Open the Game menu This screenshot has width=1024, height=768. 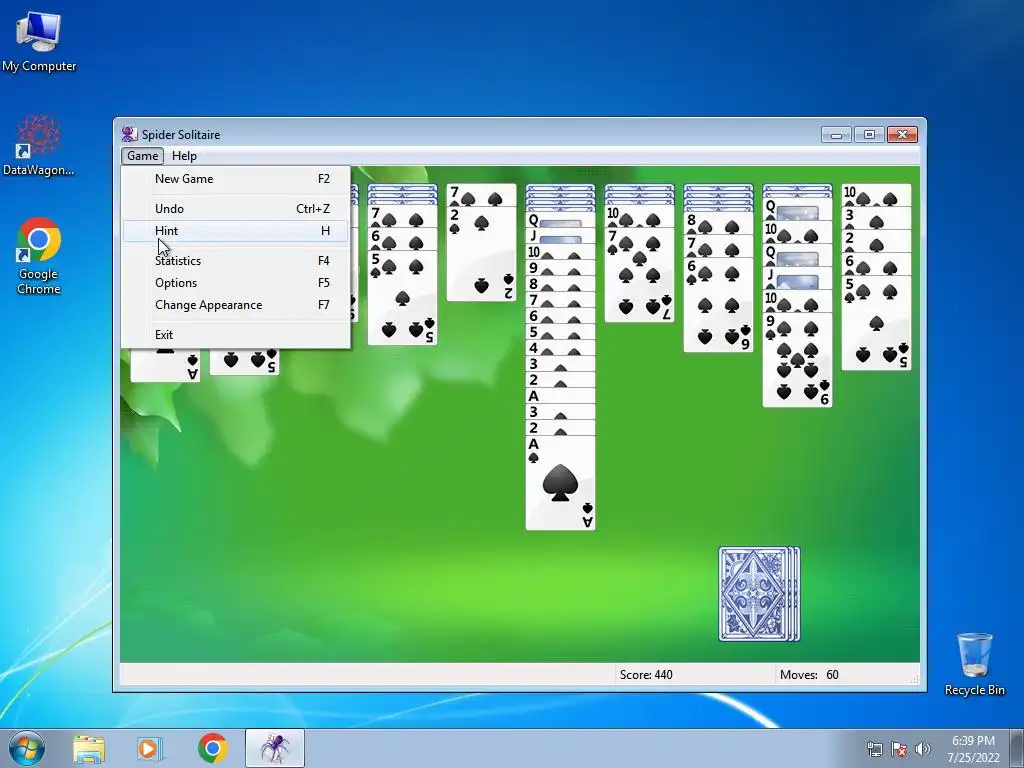[x=142, y=155]
